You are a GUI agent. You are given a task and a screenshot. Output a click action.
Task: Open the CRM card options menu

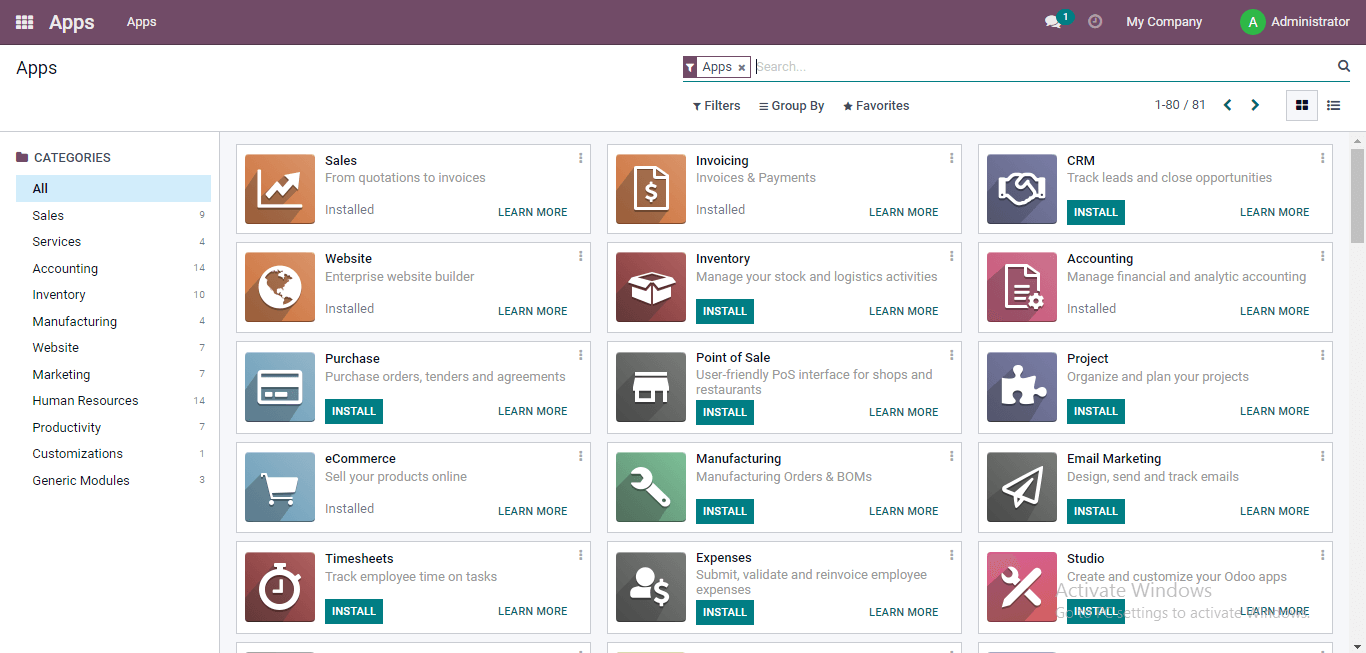pos(1322,158)
